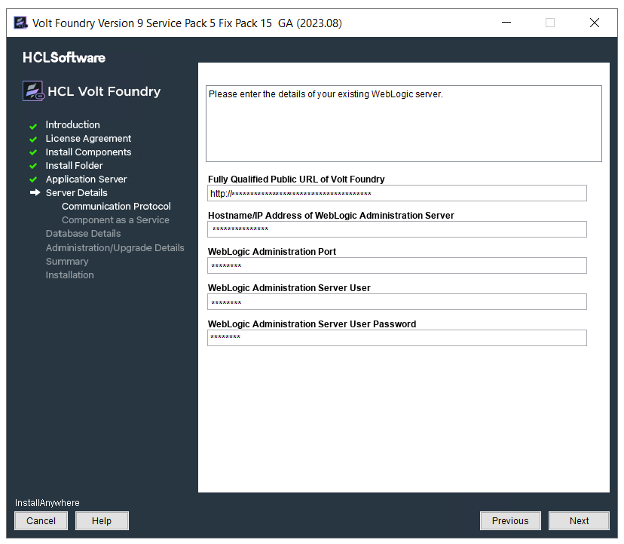Select the Communication Protocol sub-step
Screen dimensions: 624x544
(116, 206)
